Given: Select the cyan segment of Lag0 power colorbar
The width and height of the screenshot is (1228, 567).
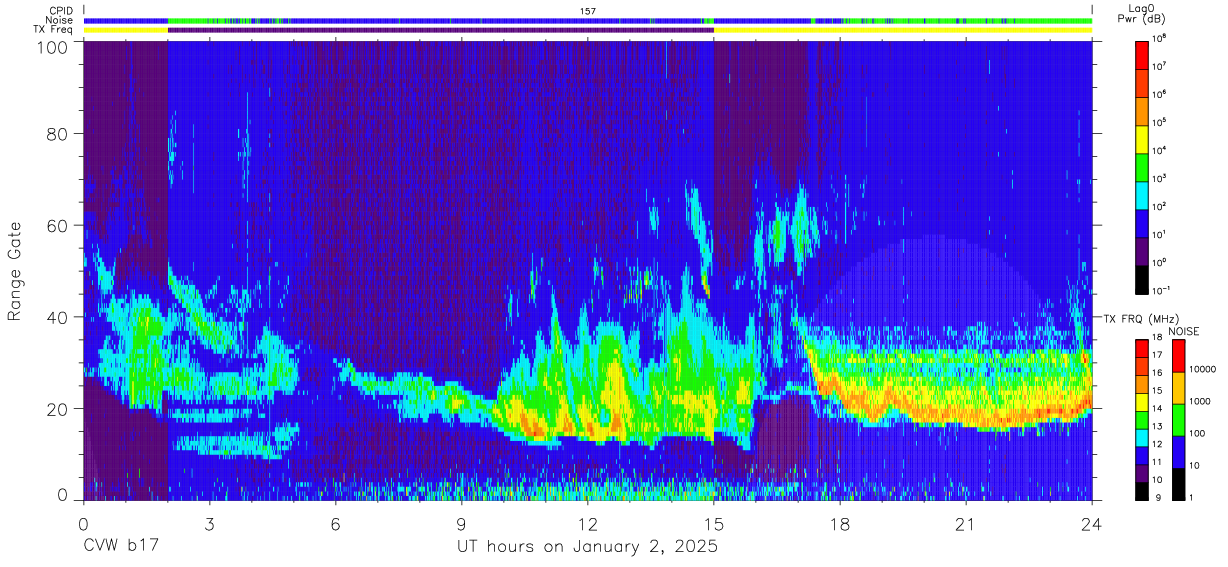Looking at the screenshot, I should [1142, 194].
